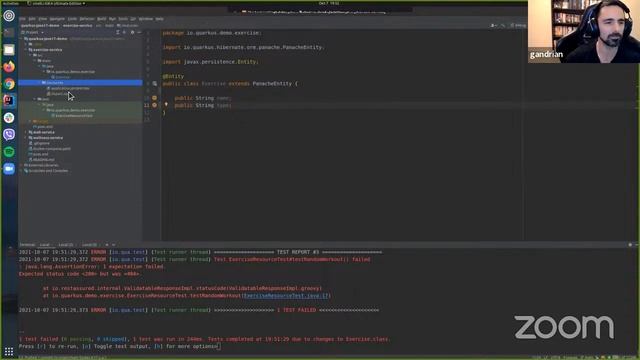Collapse the test folder node
640x360 pixels.
(35, 99)
